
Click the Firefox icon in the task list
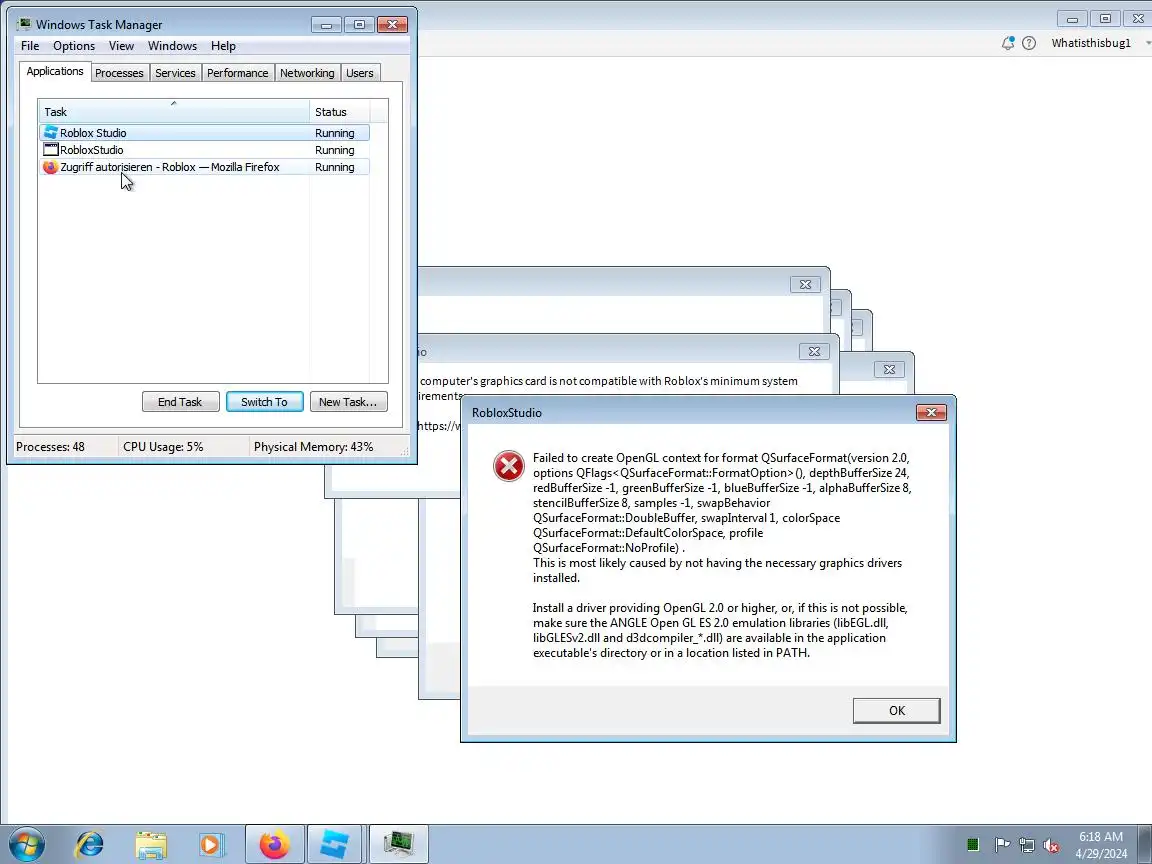point(50,167)
